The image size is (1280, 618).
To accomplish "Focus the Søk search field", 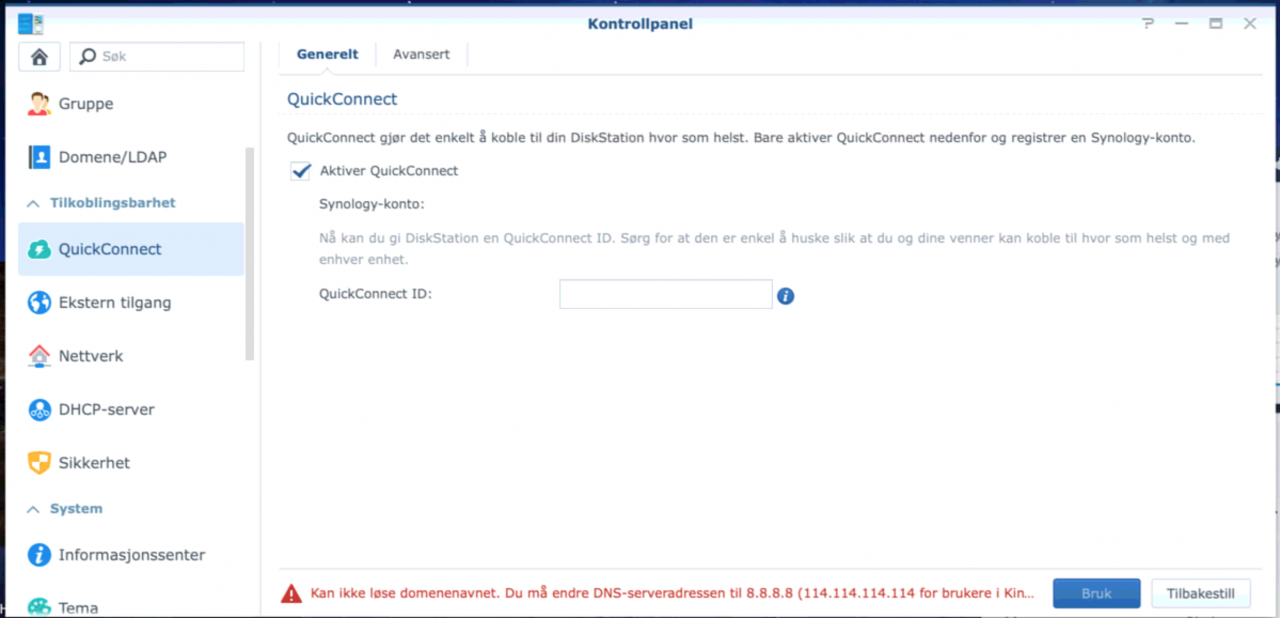I will coord(157,57).
